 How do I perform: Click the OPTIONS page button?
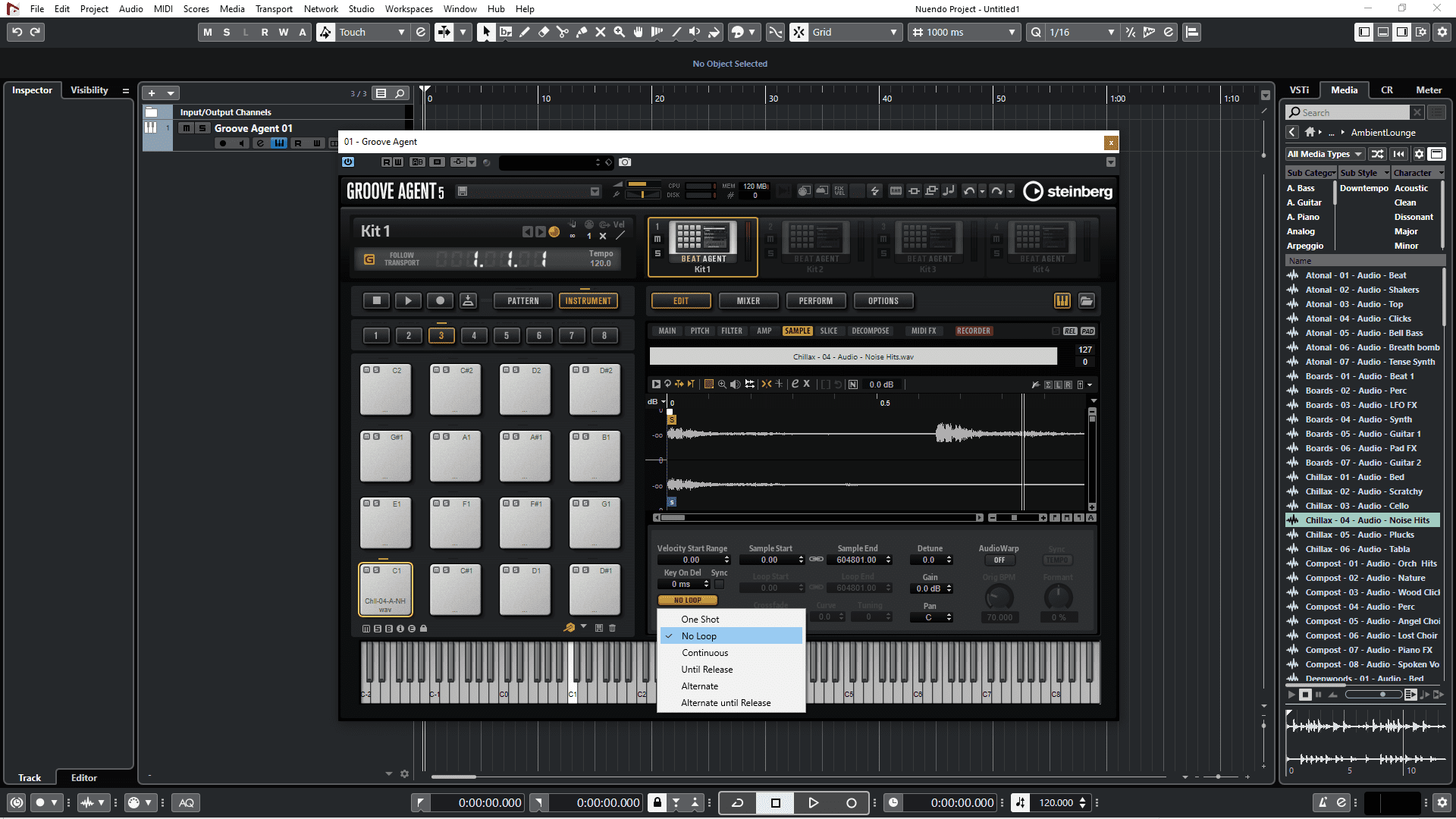click(883, 301)
